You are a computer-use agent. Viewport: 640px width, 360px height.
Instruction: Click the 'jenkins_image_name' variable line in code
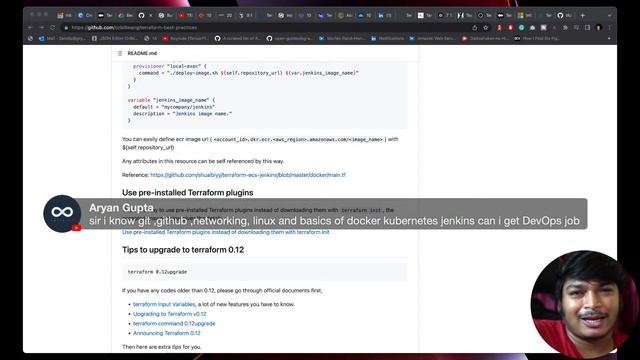point(171,100)
